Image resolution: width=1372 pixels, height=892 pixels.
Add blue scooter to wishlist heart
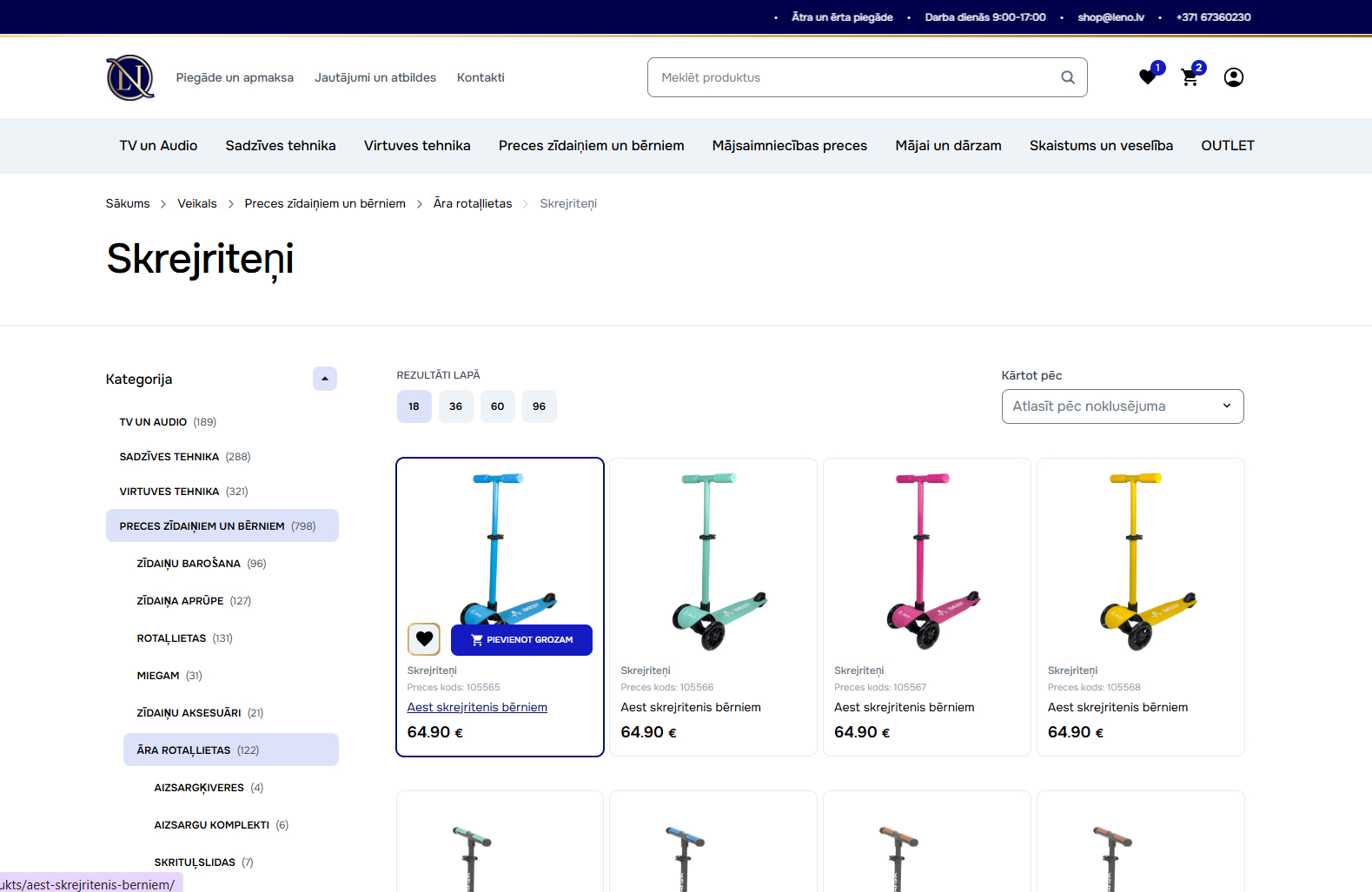pos(424,639)
